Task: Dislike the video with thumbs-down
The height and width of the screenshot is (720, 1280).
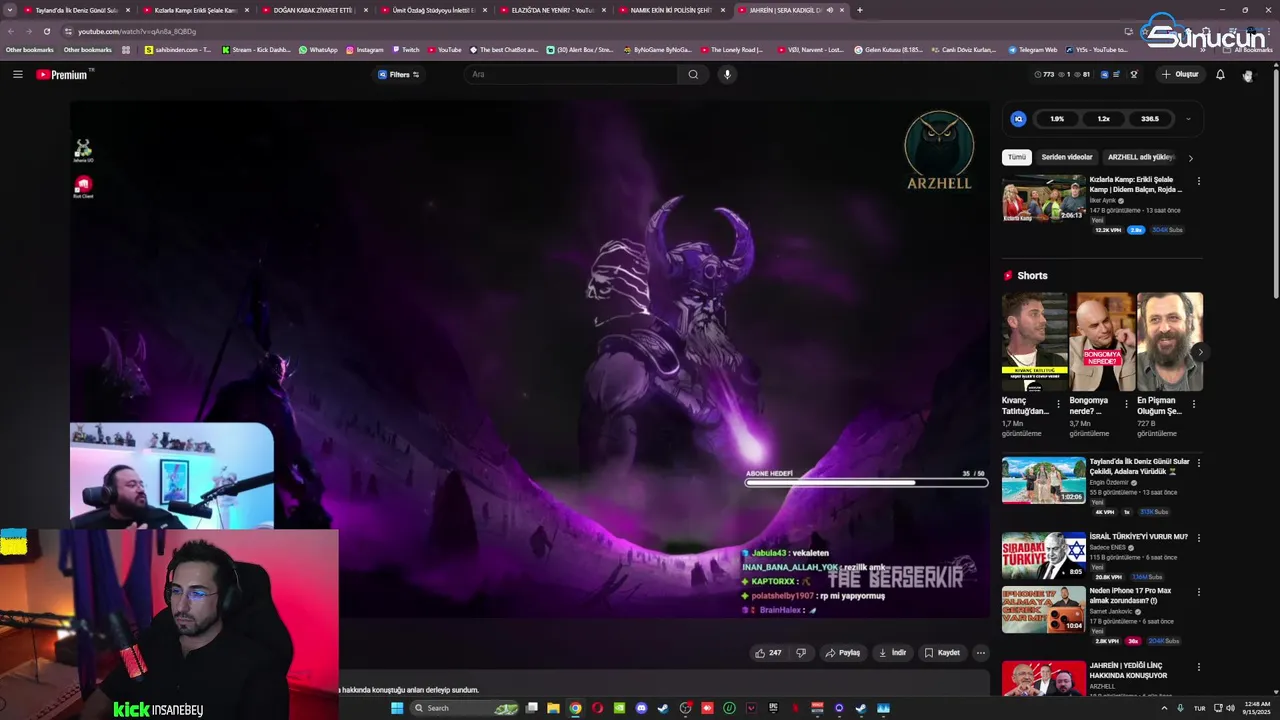Action: pos(800,653)
